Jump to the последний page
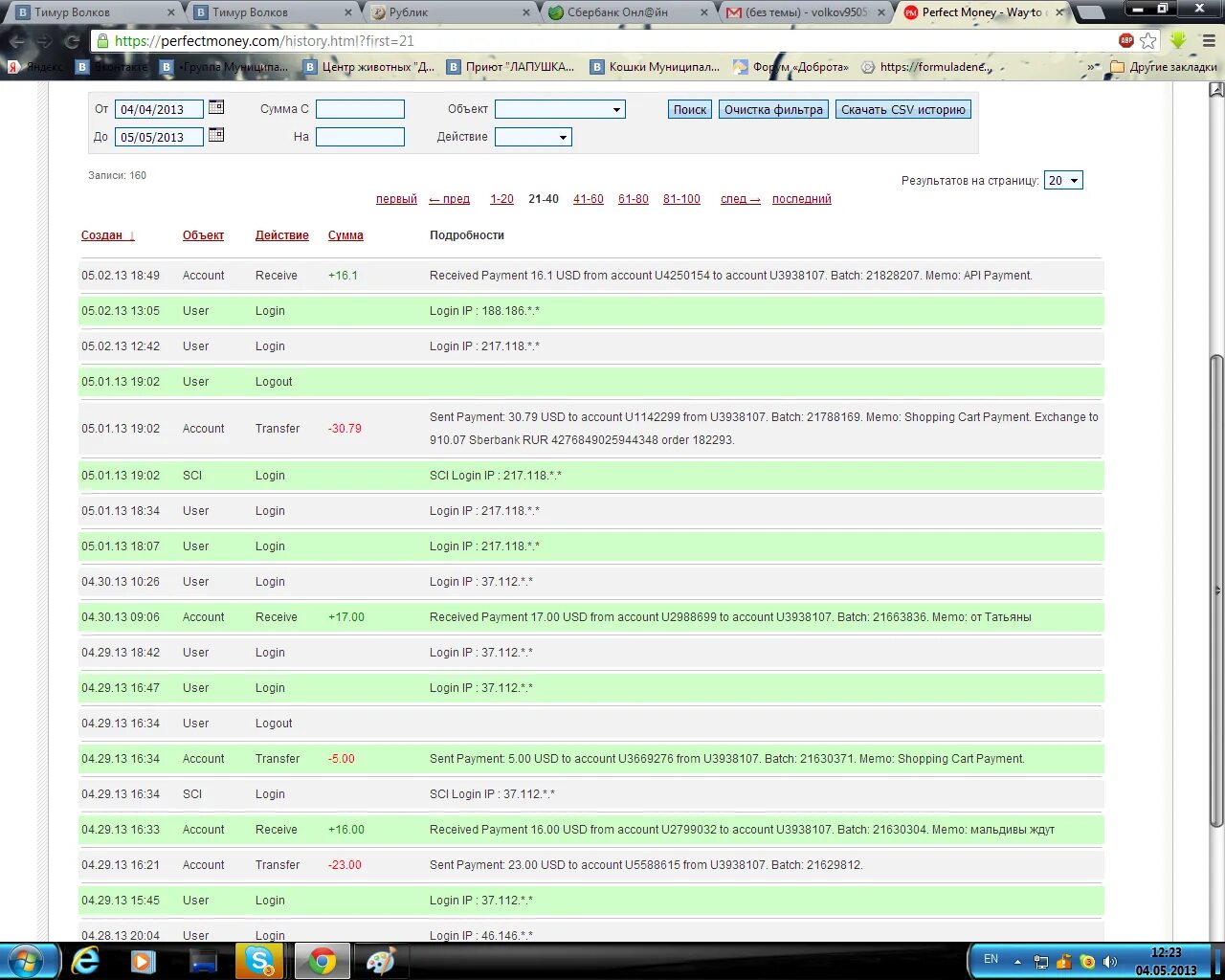This screenshot has height=980, width=1225. [x=802, y=199]
